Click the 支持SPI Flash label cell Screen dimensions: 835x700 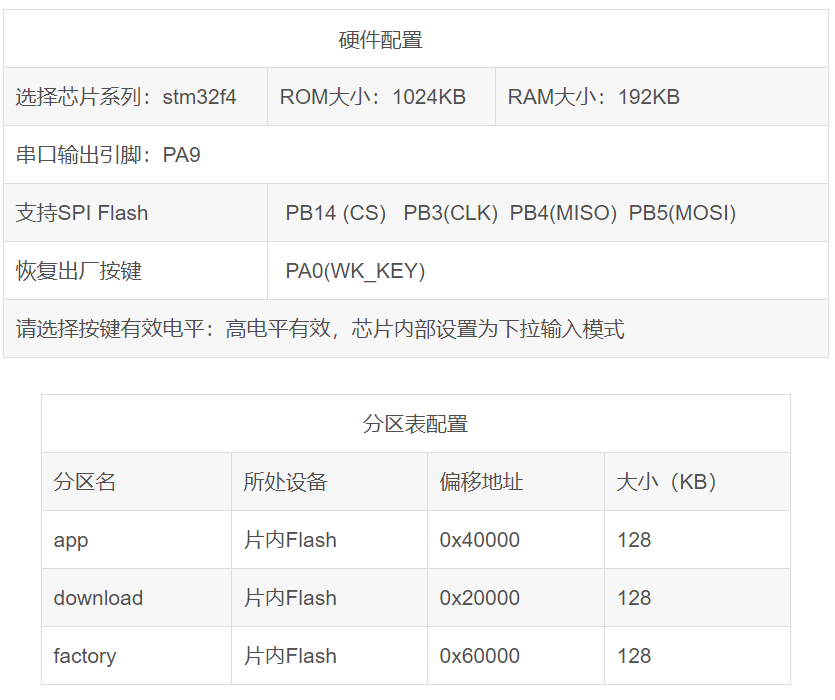tap(82, 213)
